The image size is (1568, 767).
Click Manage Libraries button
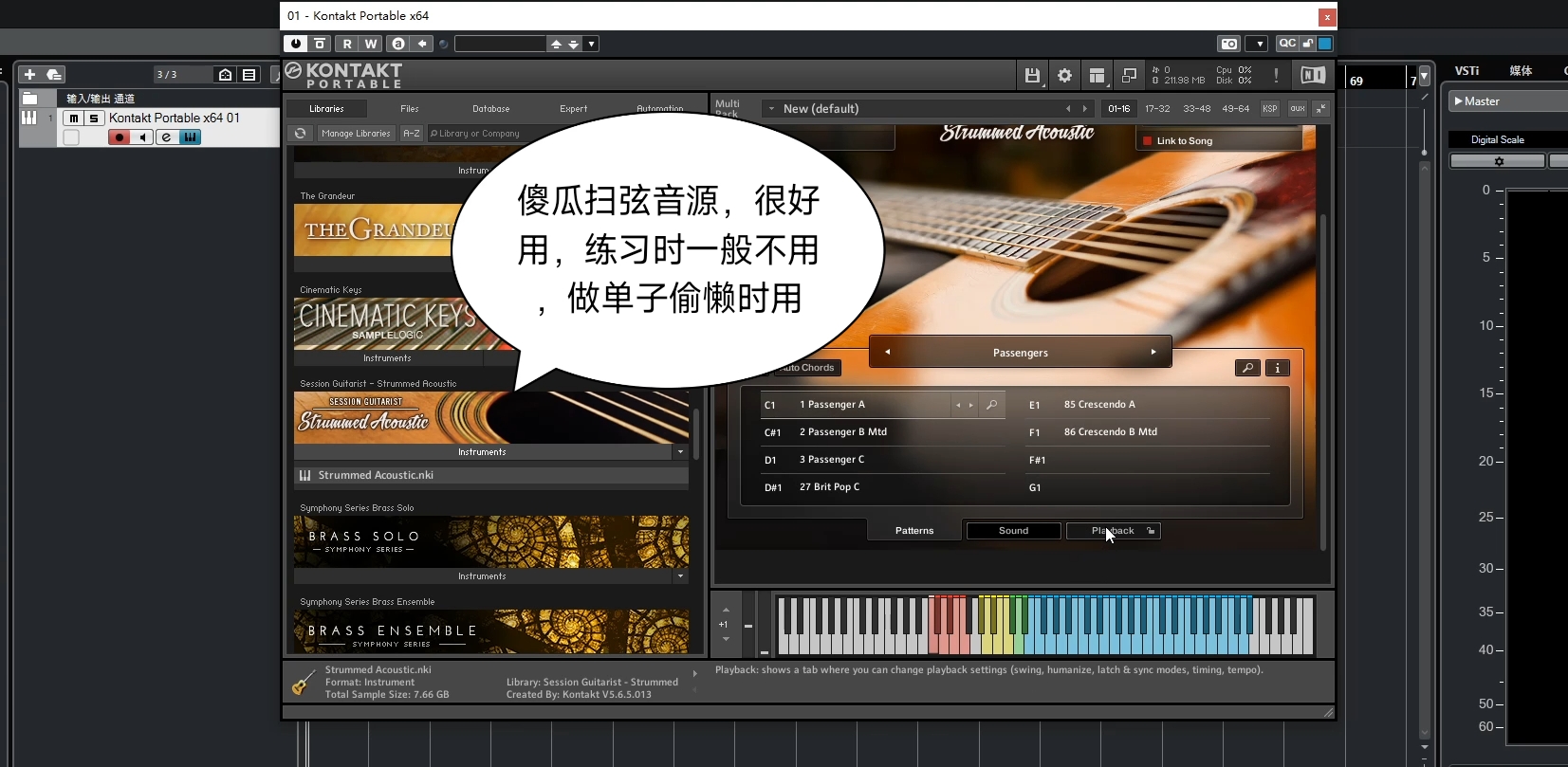point(356,134)
